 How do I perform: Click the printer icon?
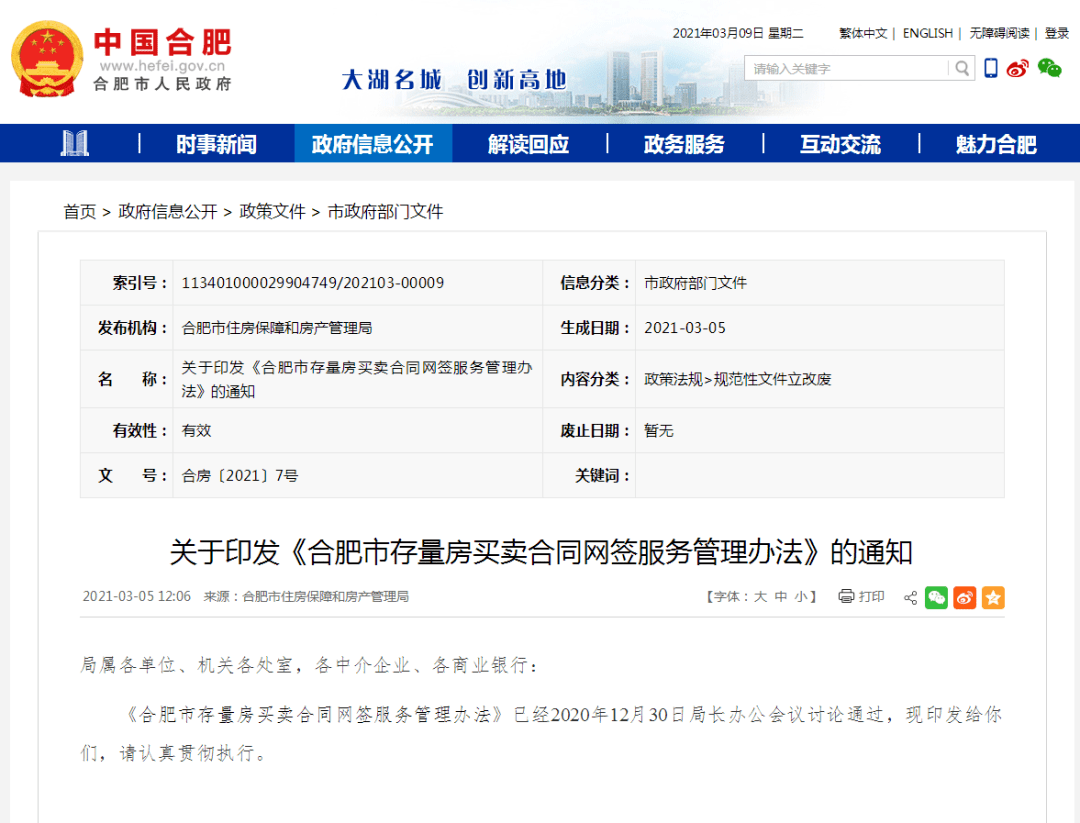point(846,596)
